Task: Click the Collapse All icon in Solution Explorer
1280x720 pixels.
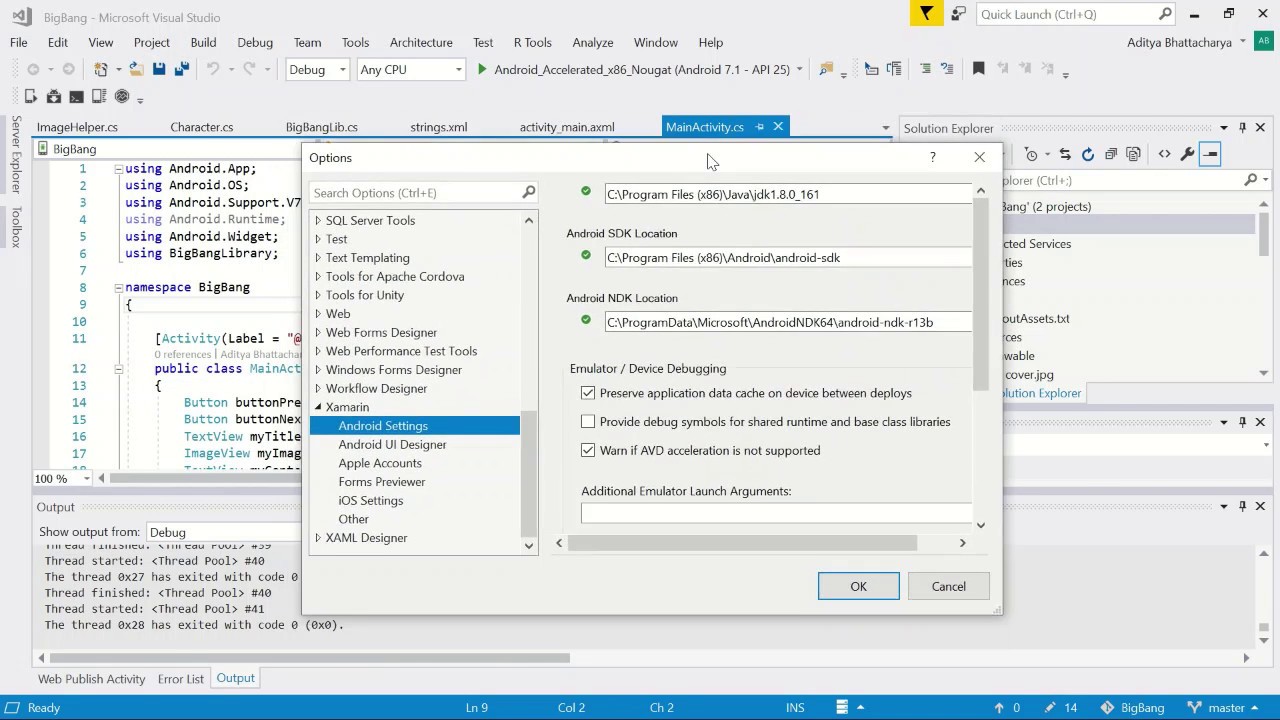Action: [1111, 154]
